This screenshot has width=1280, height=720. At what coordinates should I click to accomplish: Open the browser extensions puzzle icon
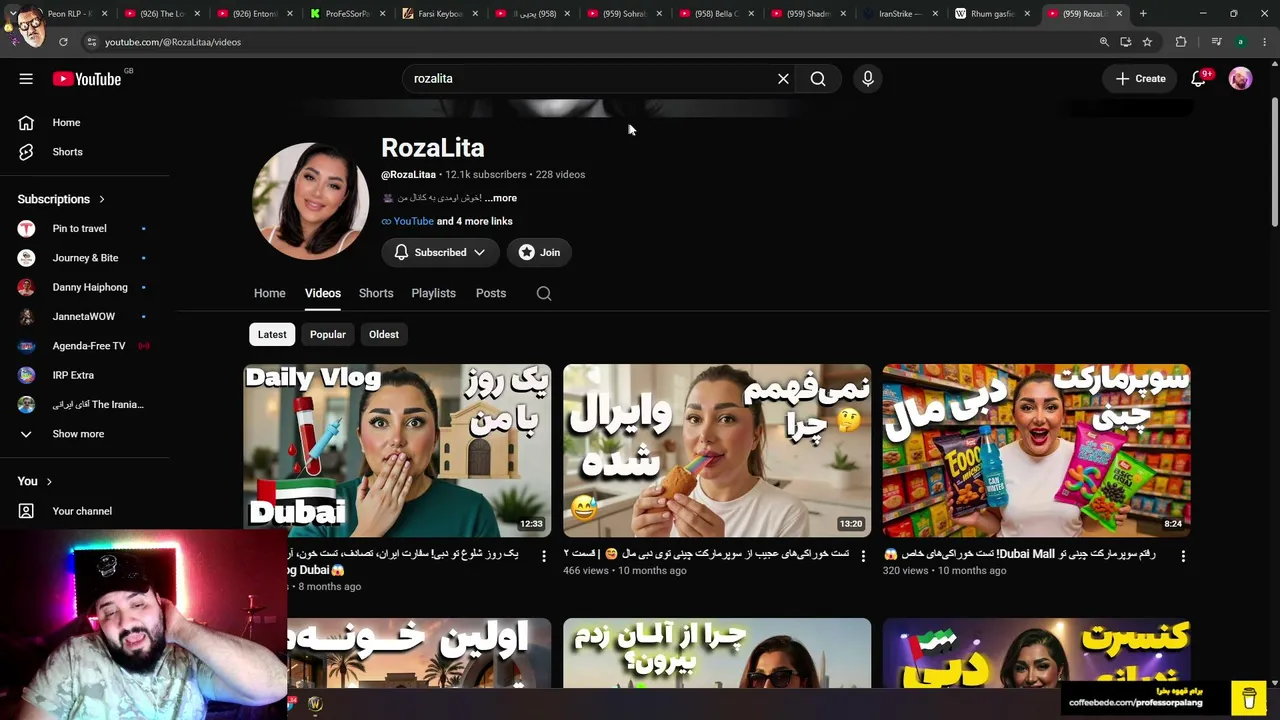[1181, 42]
